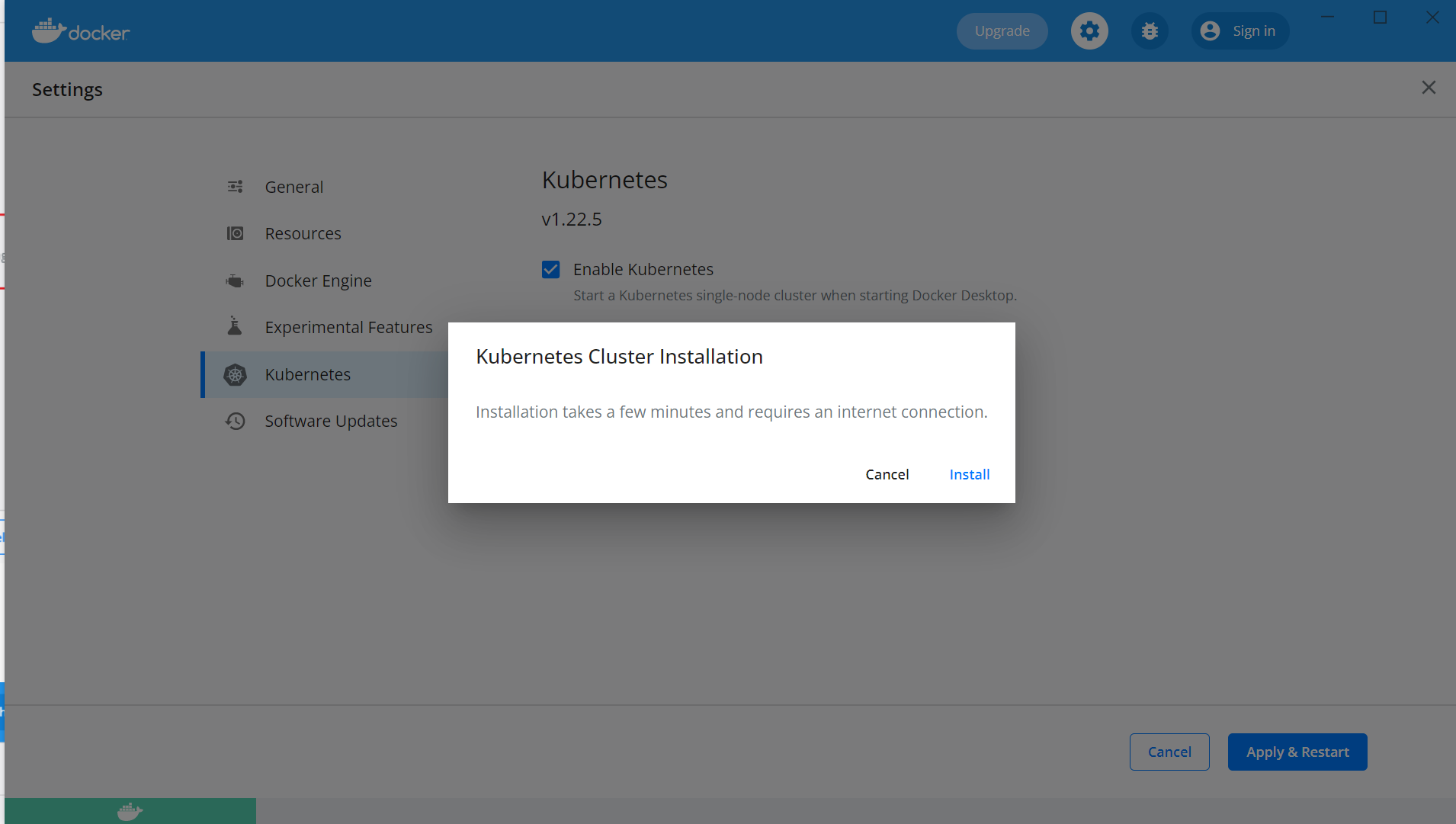Open the Software Updates section
The image size is (1456, 824).
331,421
